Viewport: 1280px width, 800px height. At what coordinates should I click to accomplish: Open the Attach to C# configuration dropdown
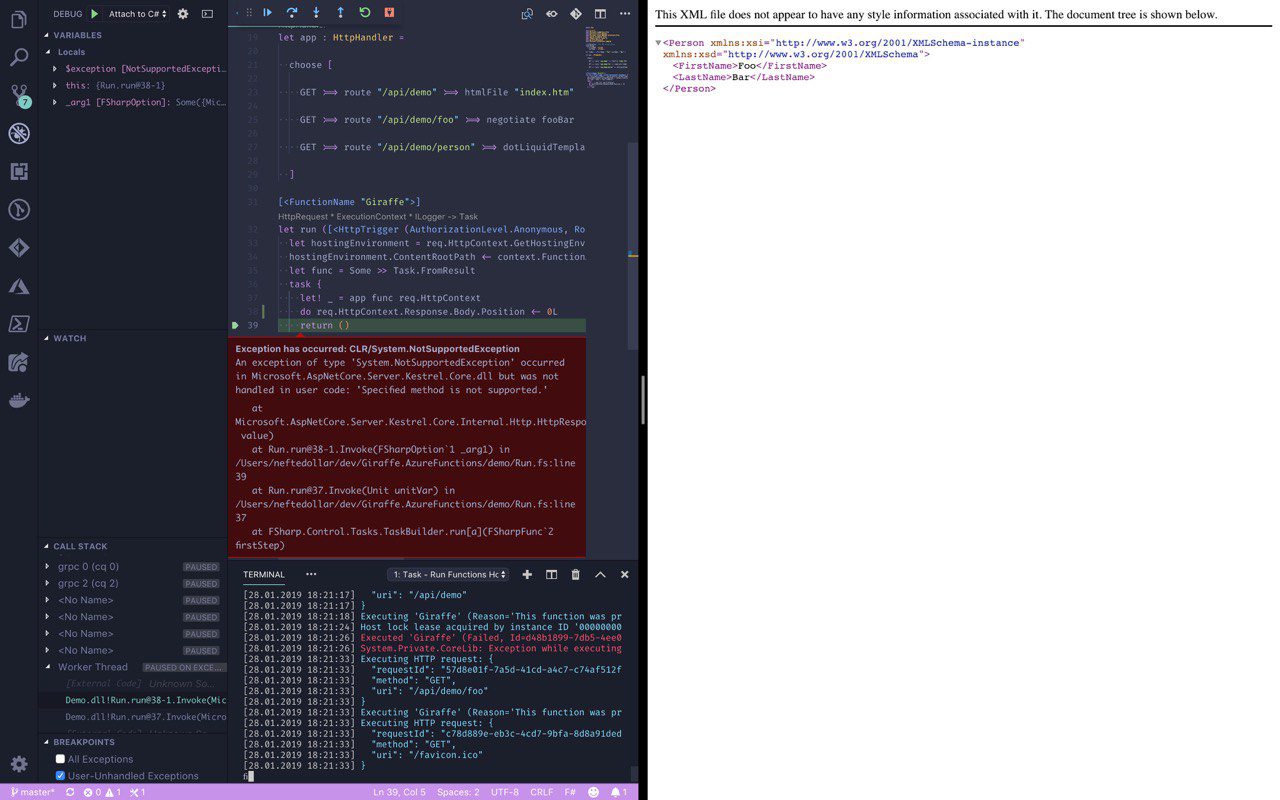coord(137,14)
